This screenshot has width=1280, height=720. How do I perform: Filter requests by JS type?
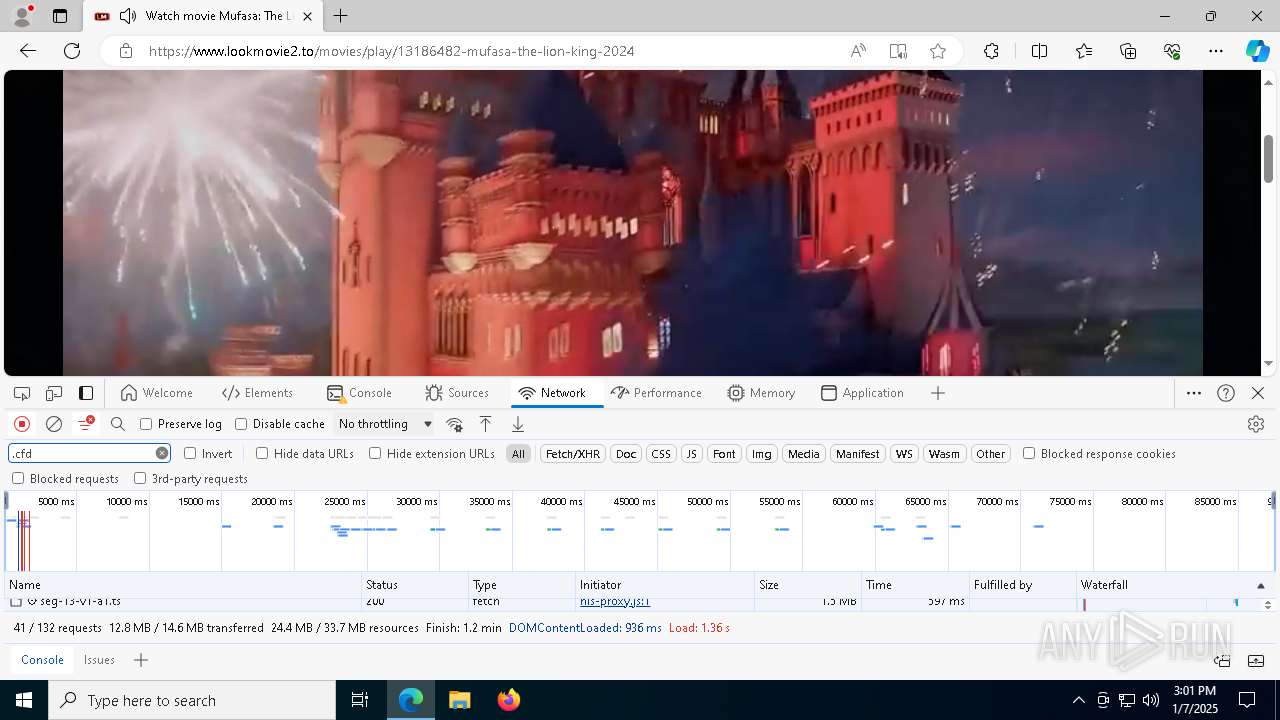[691, 454]
